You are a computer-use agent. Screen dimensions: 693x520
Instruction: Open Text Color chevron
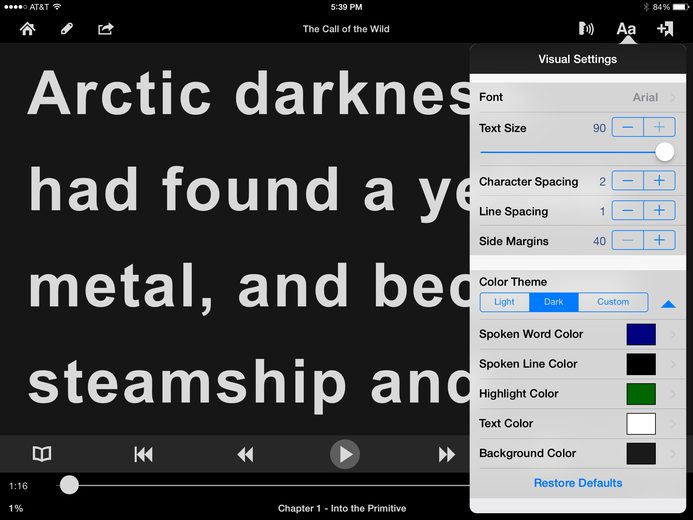tap(673, 424)
